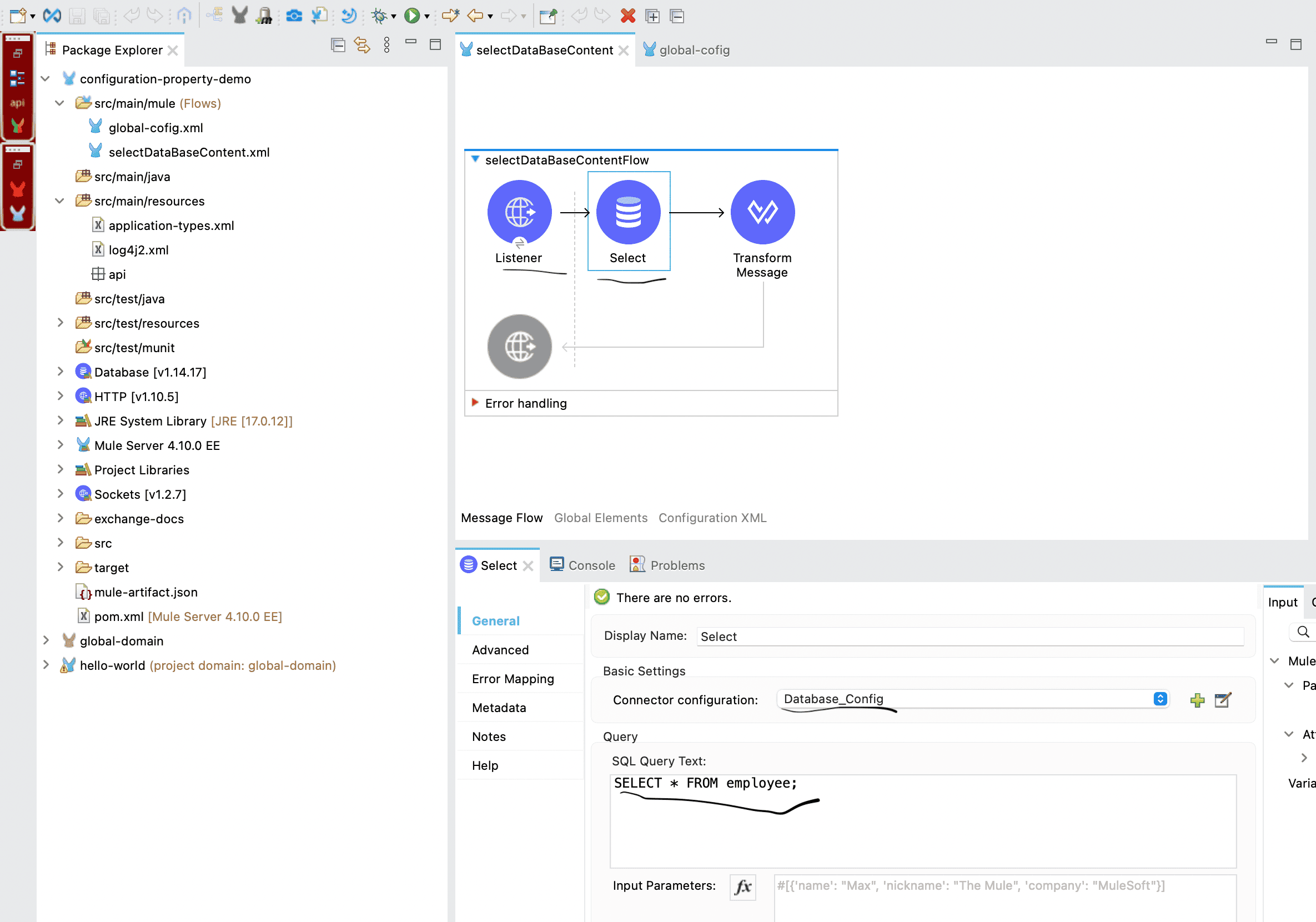Expand the Error handling section of the flow
The height and width of the screenshot is (922, 1316).
(475, 403)
